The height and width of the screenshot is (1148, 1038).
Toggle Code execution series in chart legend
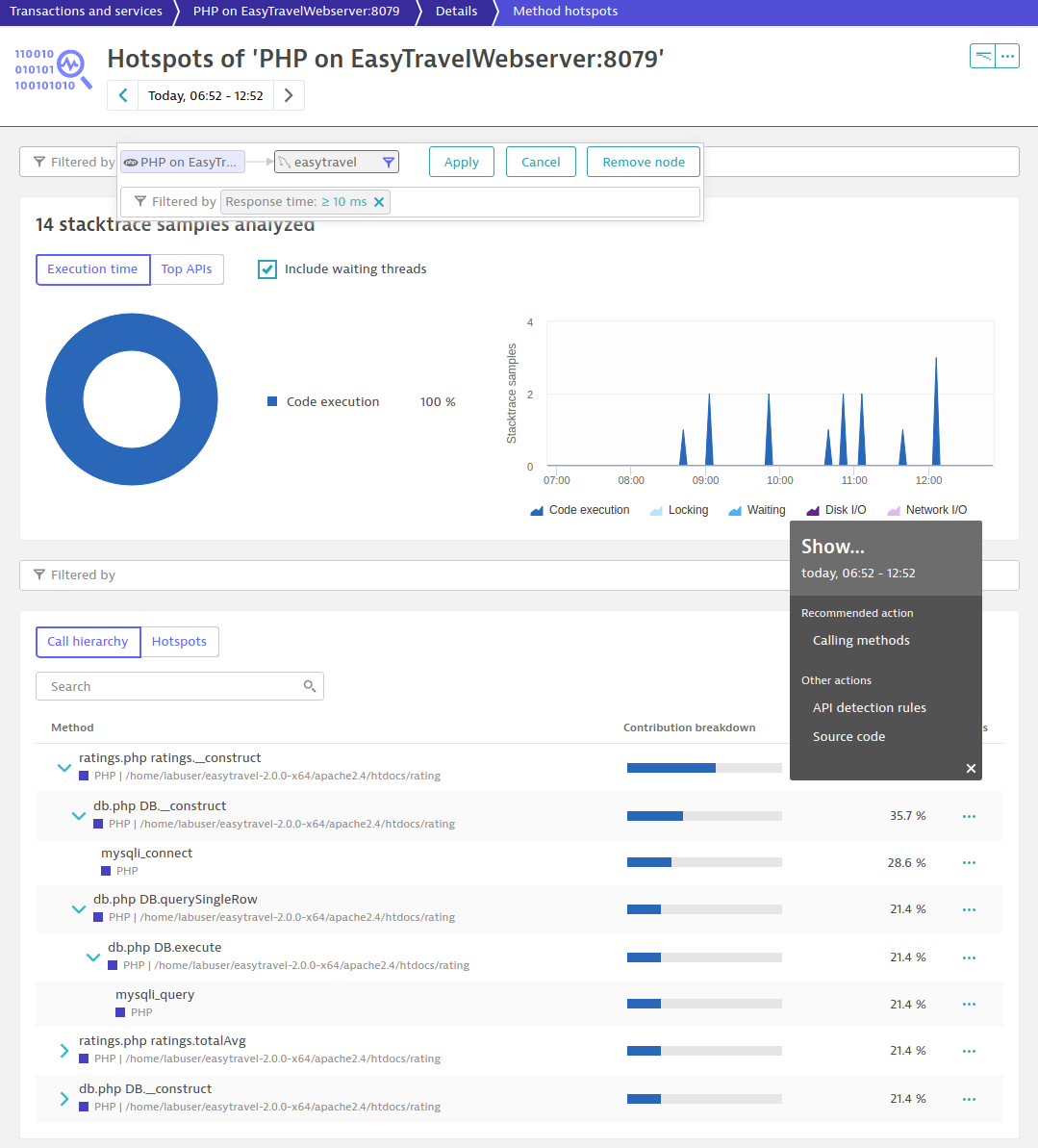[x=580, y=510]
